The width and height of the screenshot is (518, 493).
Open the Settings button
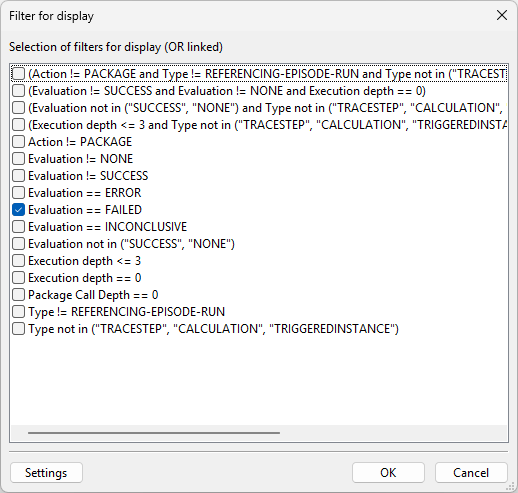(x=46, y=473)
